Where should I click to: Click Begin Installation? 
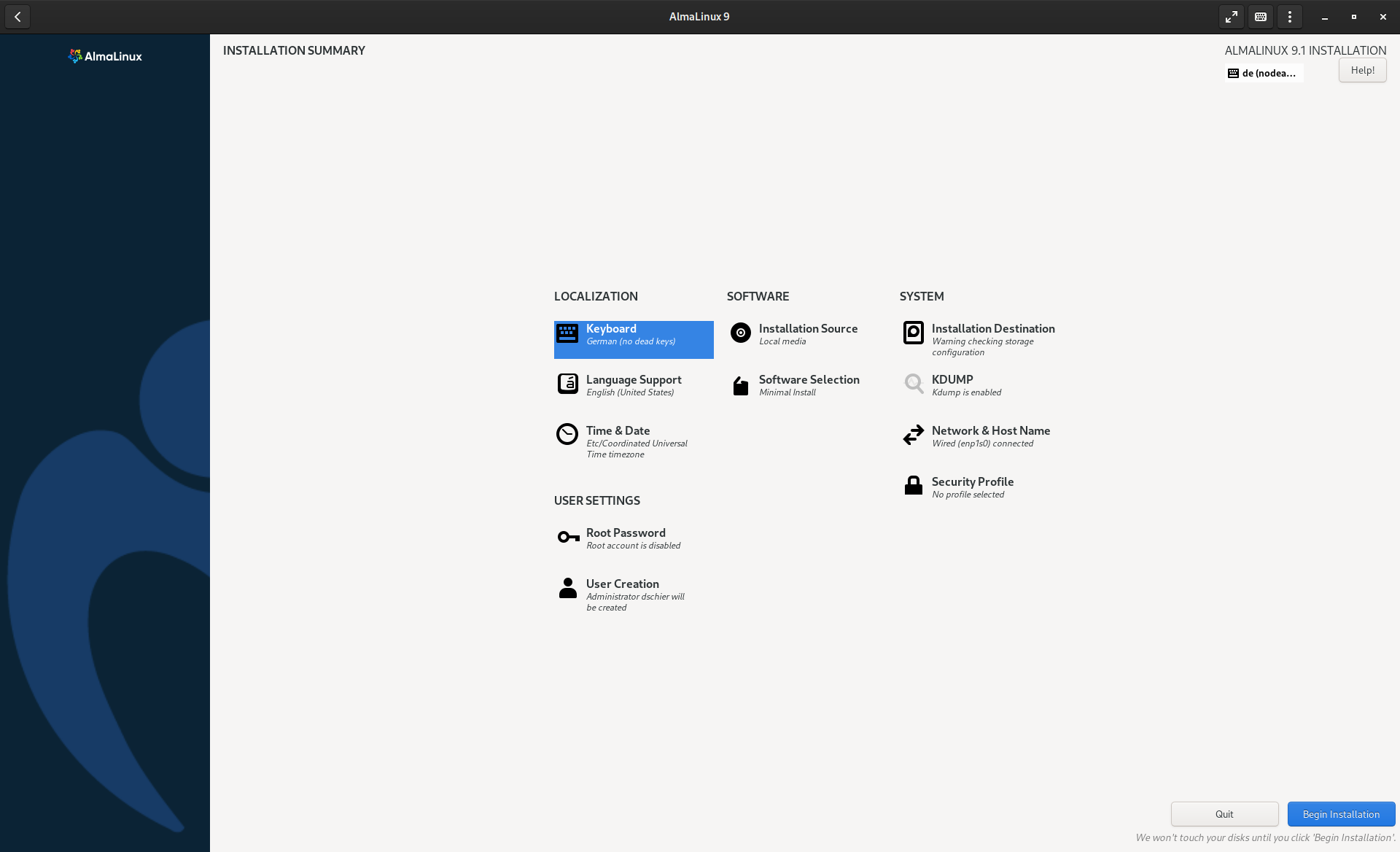[x=1341, y=814]
